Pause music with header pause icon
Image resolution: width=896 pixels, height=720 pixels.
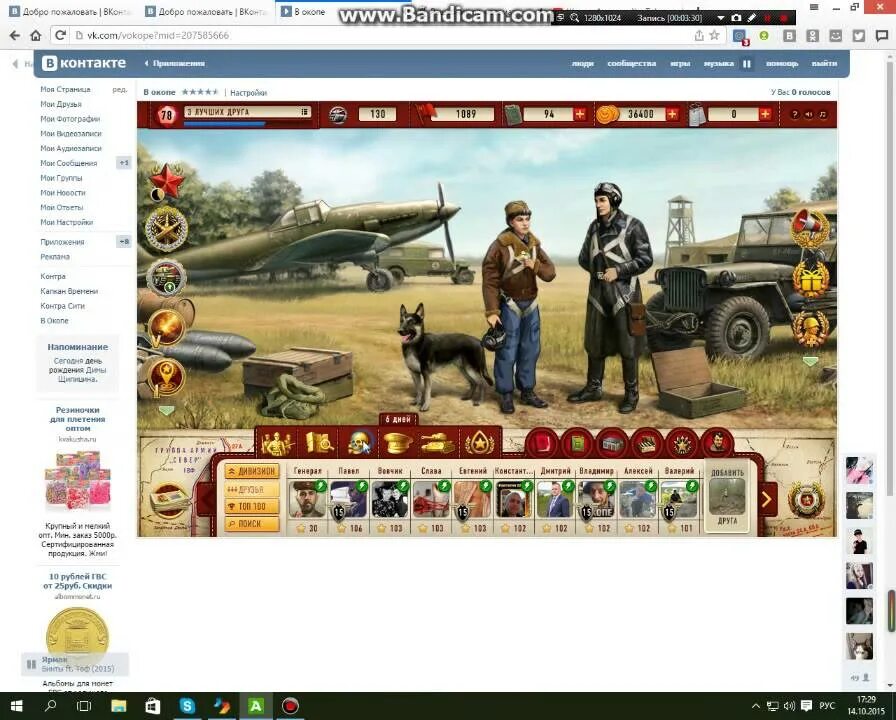[746, 64]
